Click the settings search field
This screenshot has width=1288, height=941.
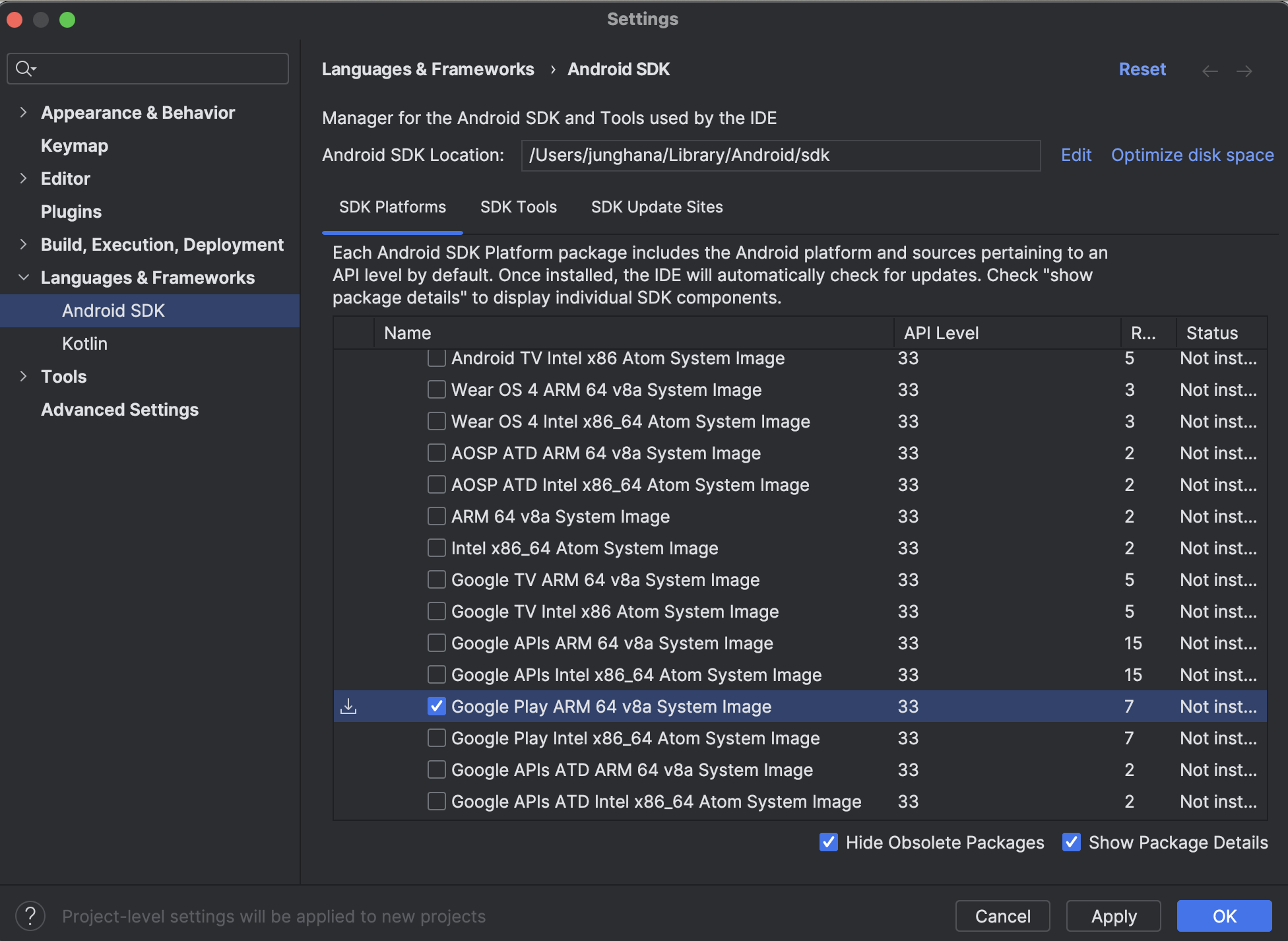coord(148,69)
